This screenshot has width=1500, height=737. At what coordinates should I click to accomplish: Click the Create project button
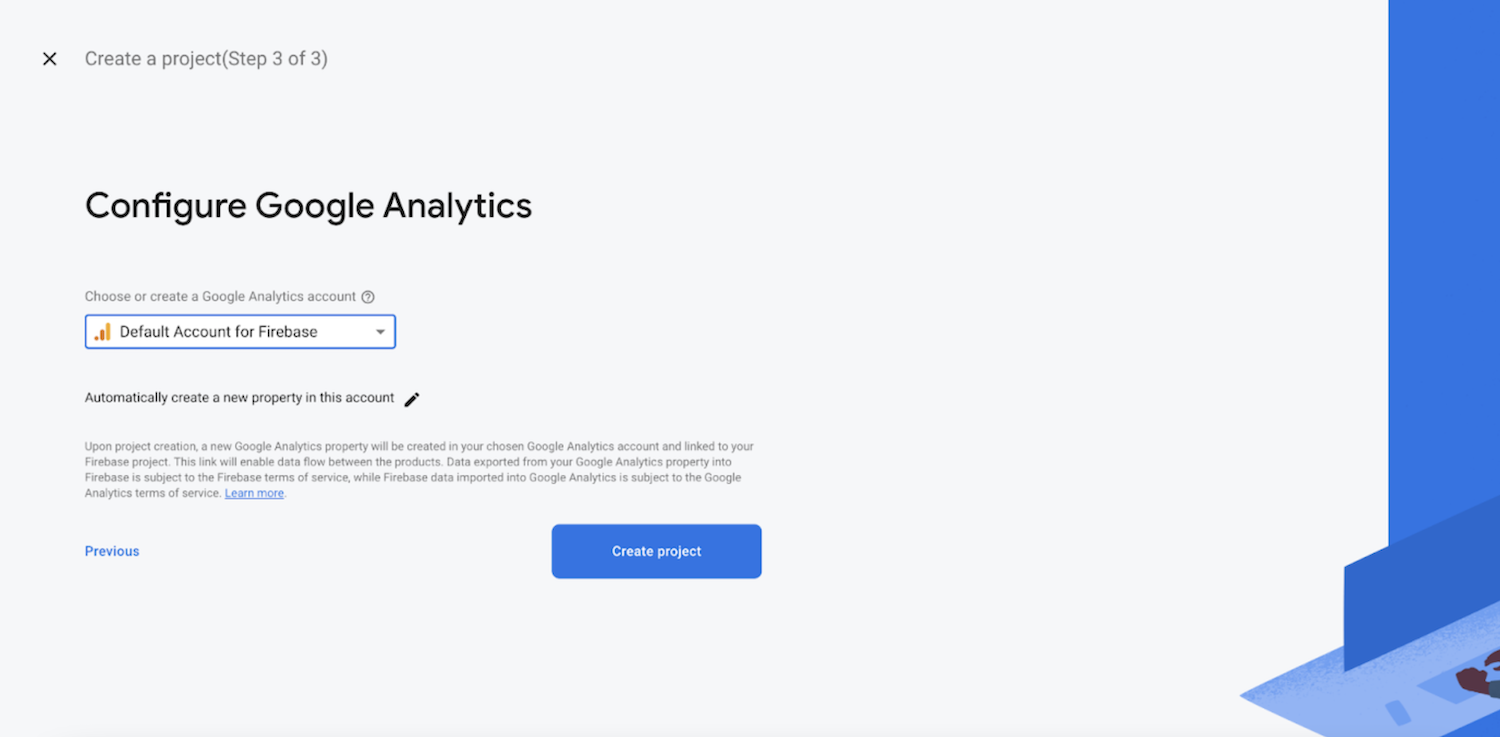coord(657,551)
